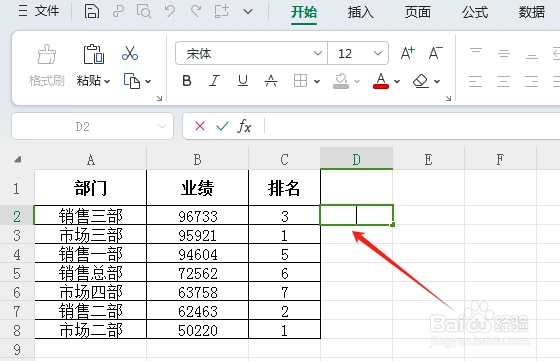Cut selection with the scissors icon
Image resolution: width=560 pixels, height=361 pixels.
[130, 54]
